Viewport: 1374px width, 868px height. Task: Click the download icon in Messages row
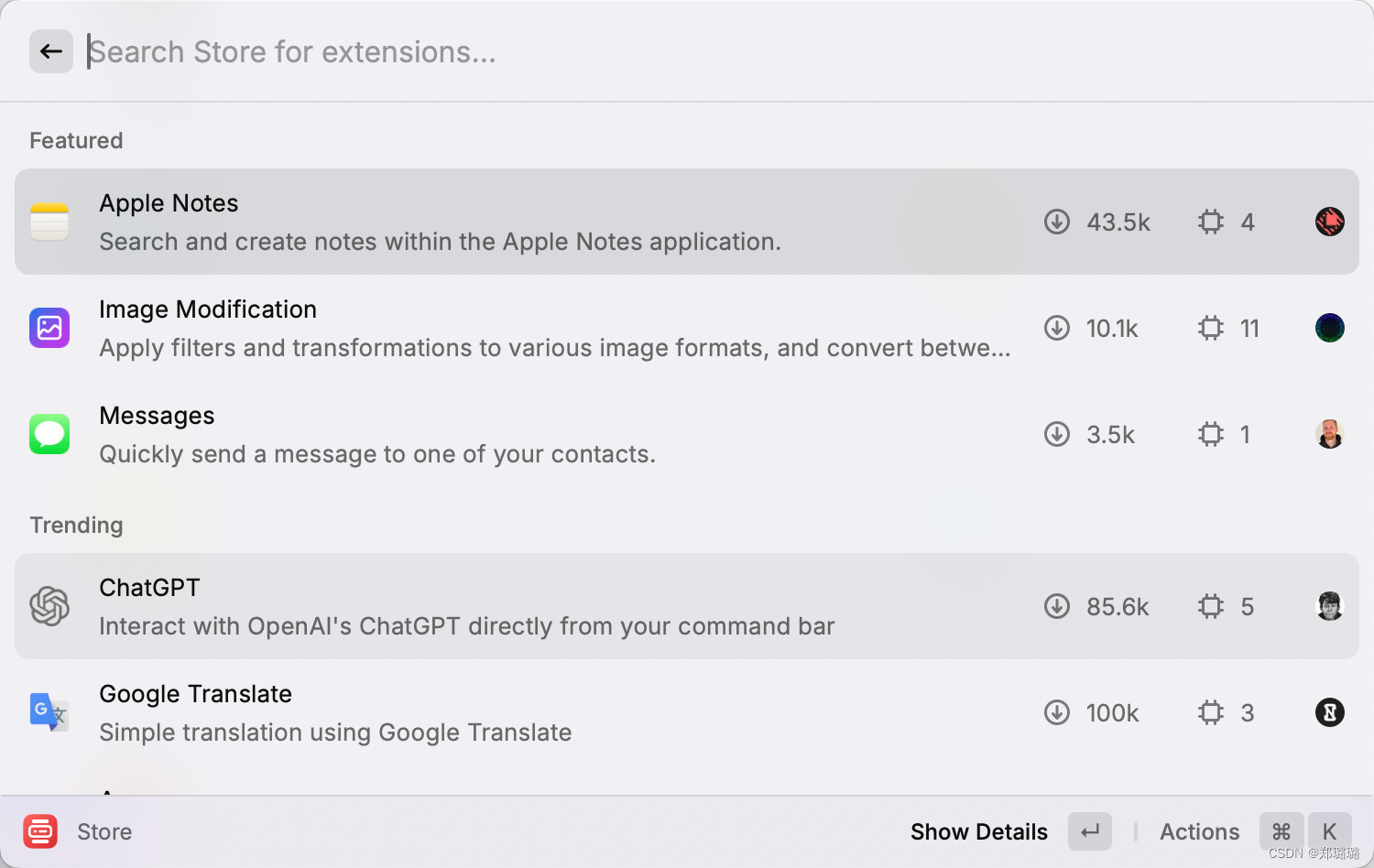(1057, 434)
